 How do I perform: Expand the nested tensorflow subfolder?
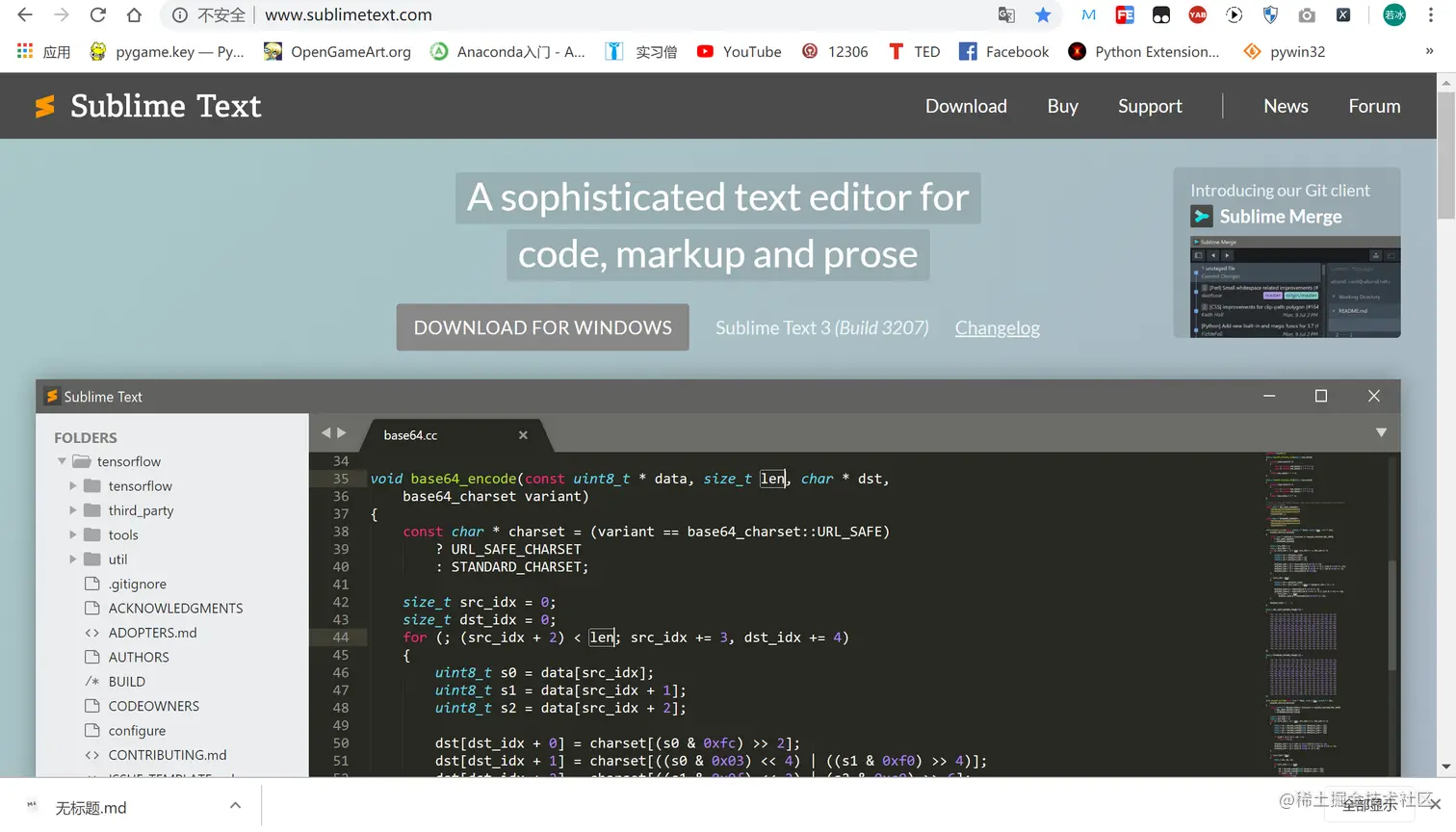point(72,485)
